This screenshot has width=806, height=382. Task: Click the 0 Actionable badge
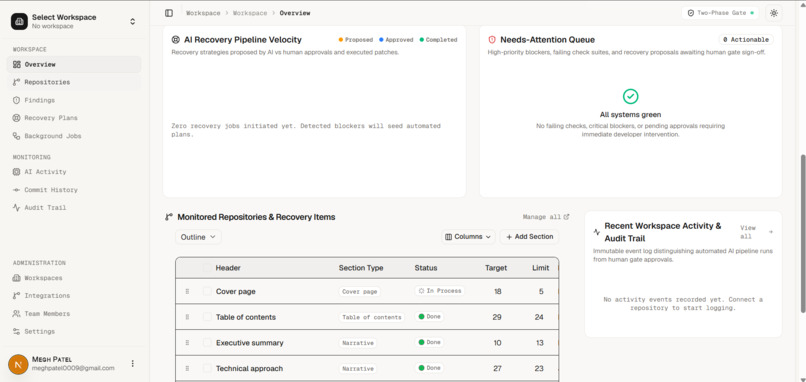(746, 40)
